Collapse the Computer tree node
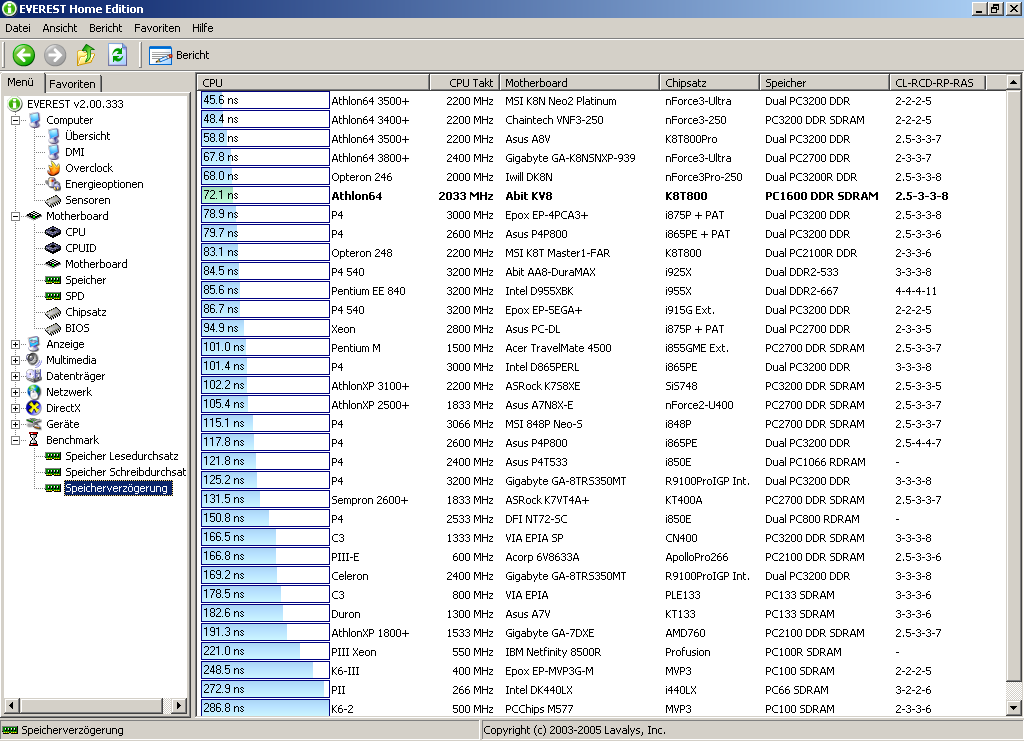 tap(16, 120)
